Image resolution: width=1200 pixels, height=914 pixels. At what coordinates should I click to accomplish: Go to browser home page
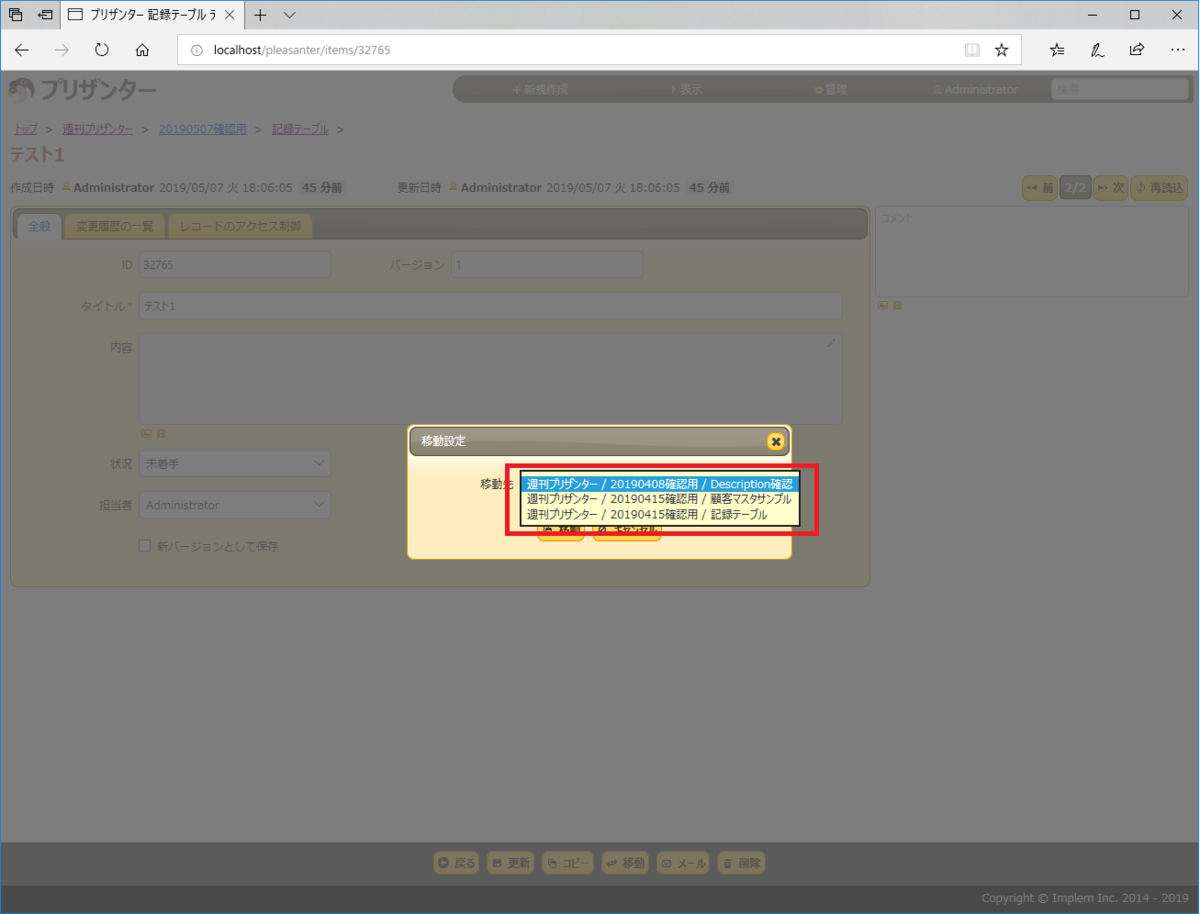point(142,50)
